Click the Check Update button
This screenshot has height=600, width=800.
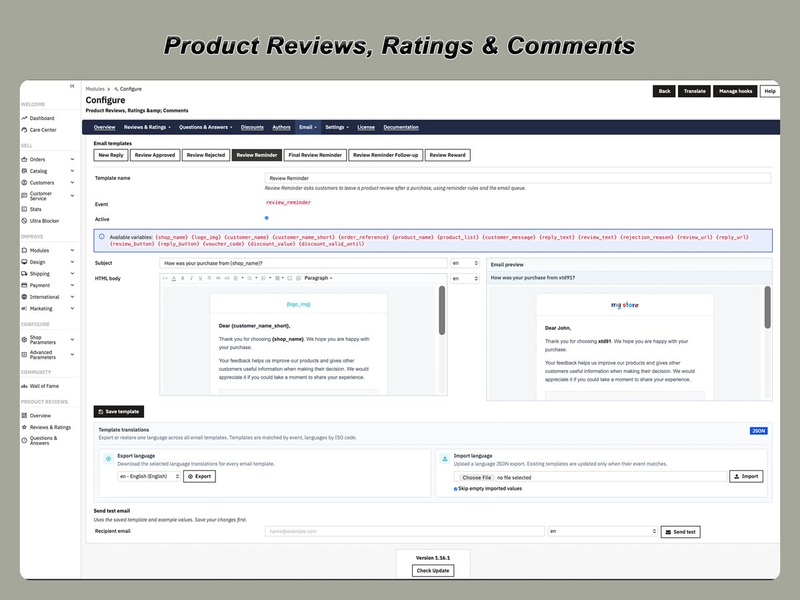point(433,571)
